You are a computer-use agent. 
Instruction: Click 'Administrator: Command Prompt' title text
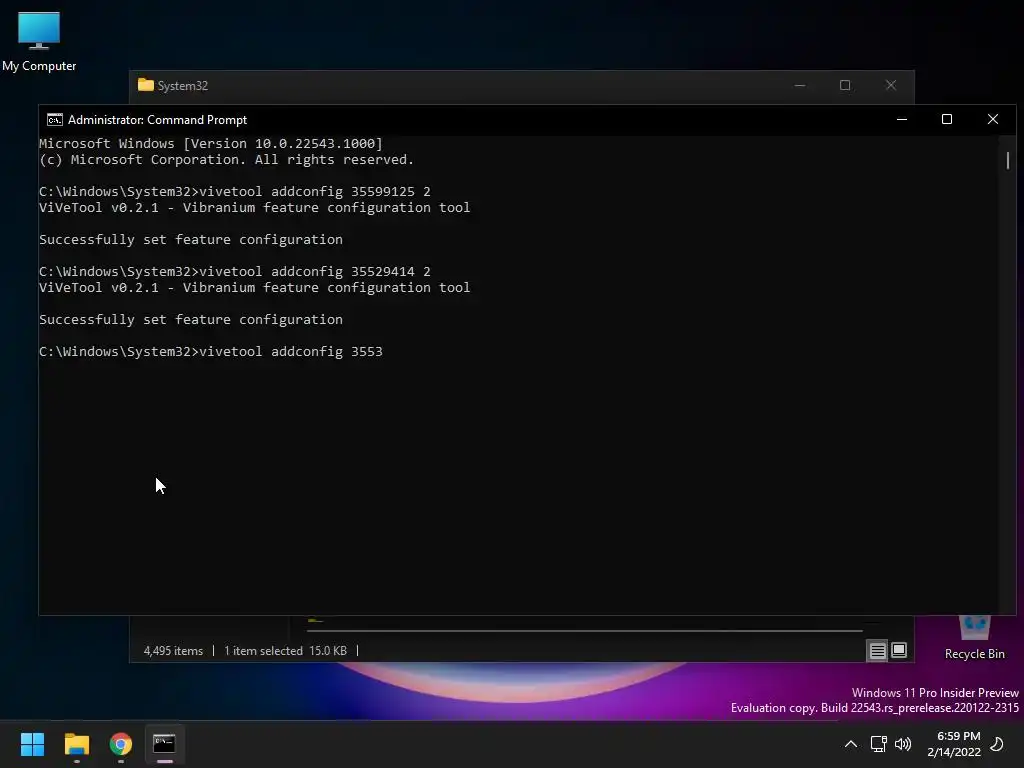[x=157, y=120]
